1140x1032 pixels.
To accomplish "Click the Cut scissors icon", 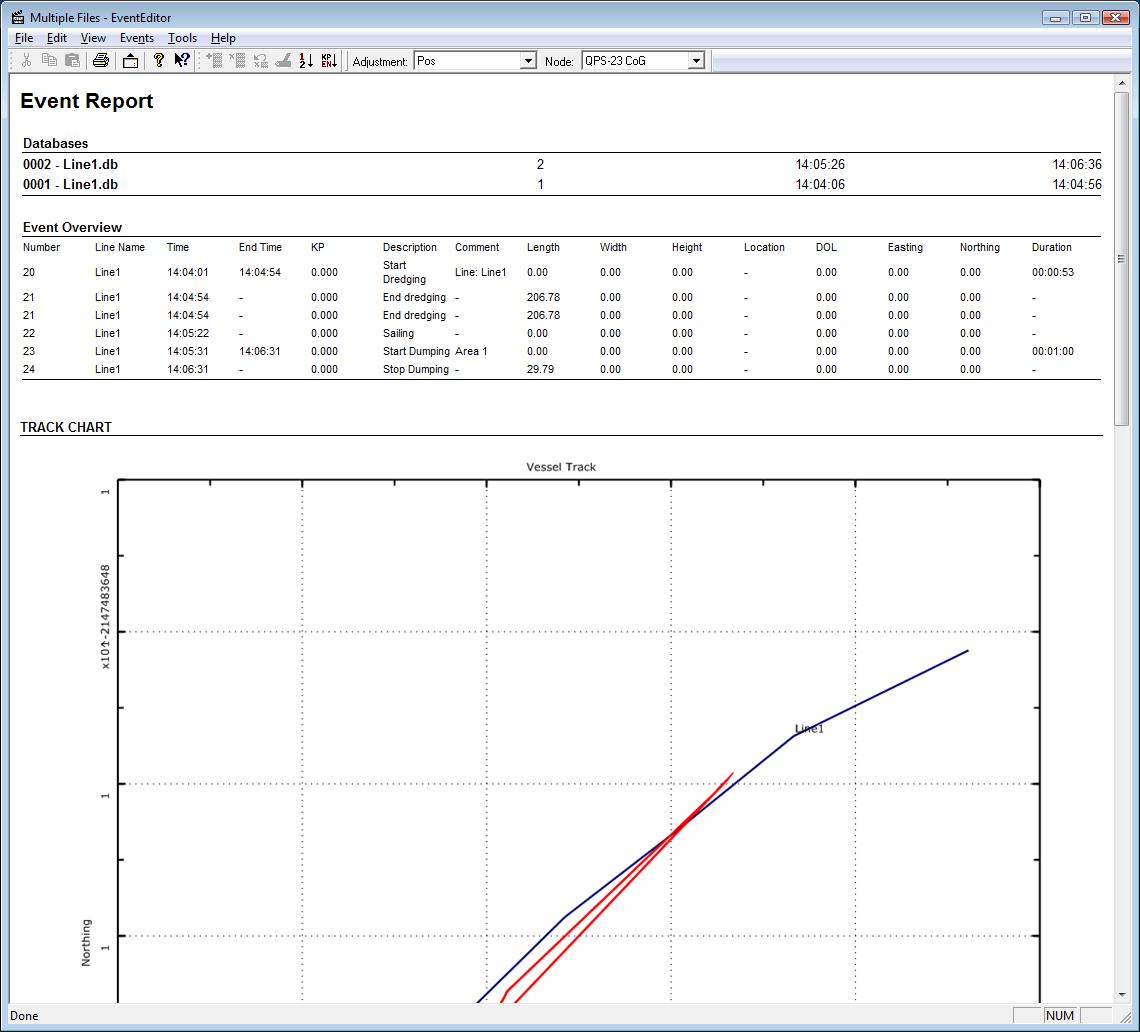I will click(26, 61).
